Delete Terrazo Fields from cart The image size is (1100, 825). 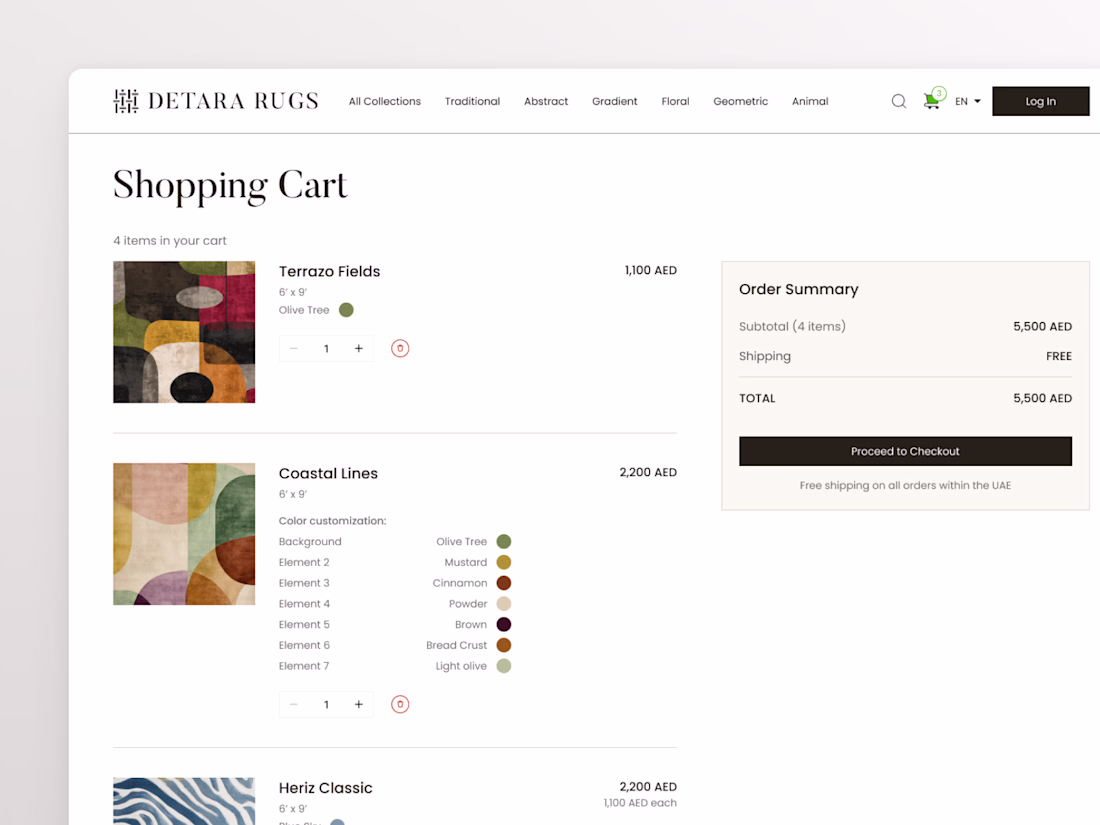click(x=400, y=349)
